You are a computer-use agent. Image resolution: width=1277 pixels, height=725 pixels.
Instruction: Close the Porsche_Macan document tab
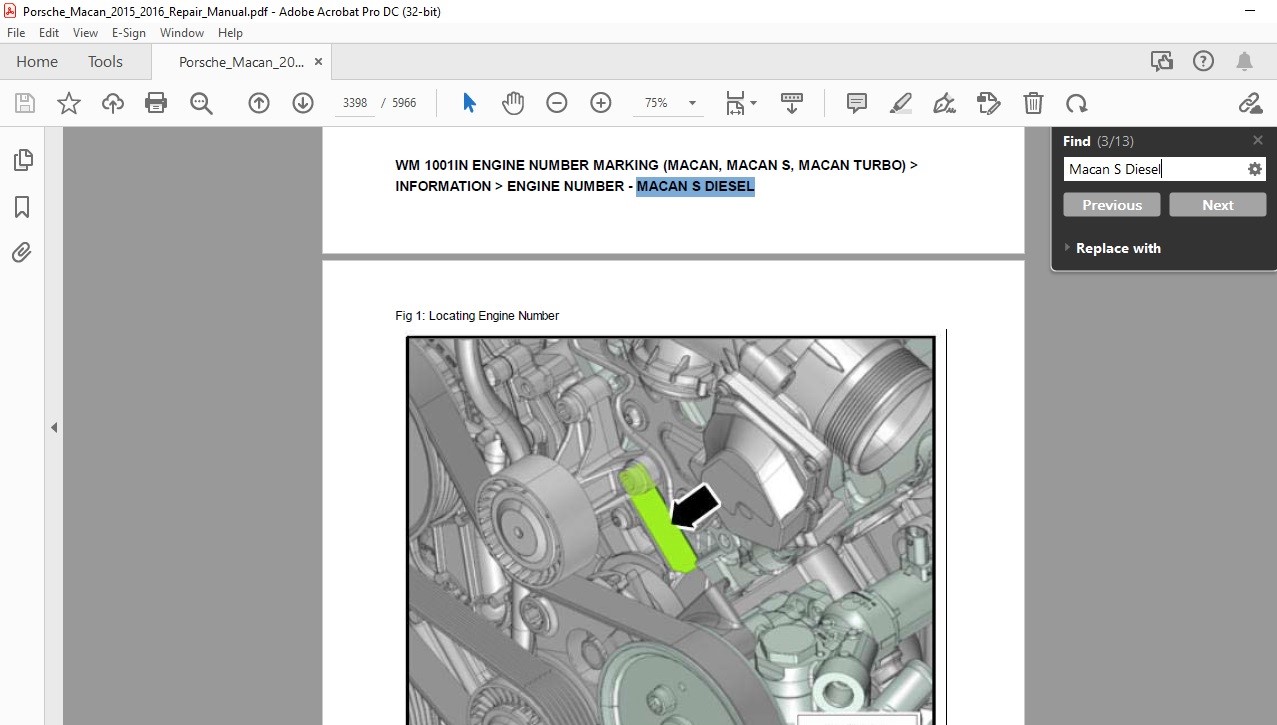pos(318,62)
